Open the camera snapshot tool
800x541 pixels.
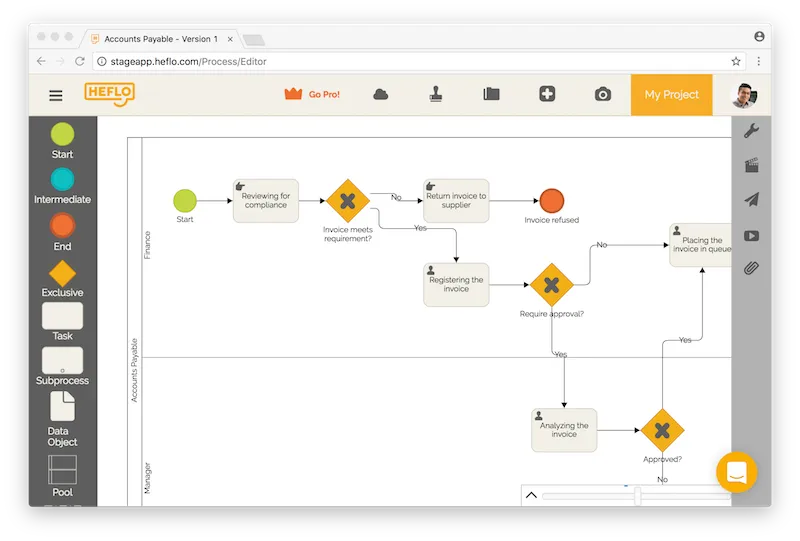pos(602,95)
